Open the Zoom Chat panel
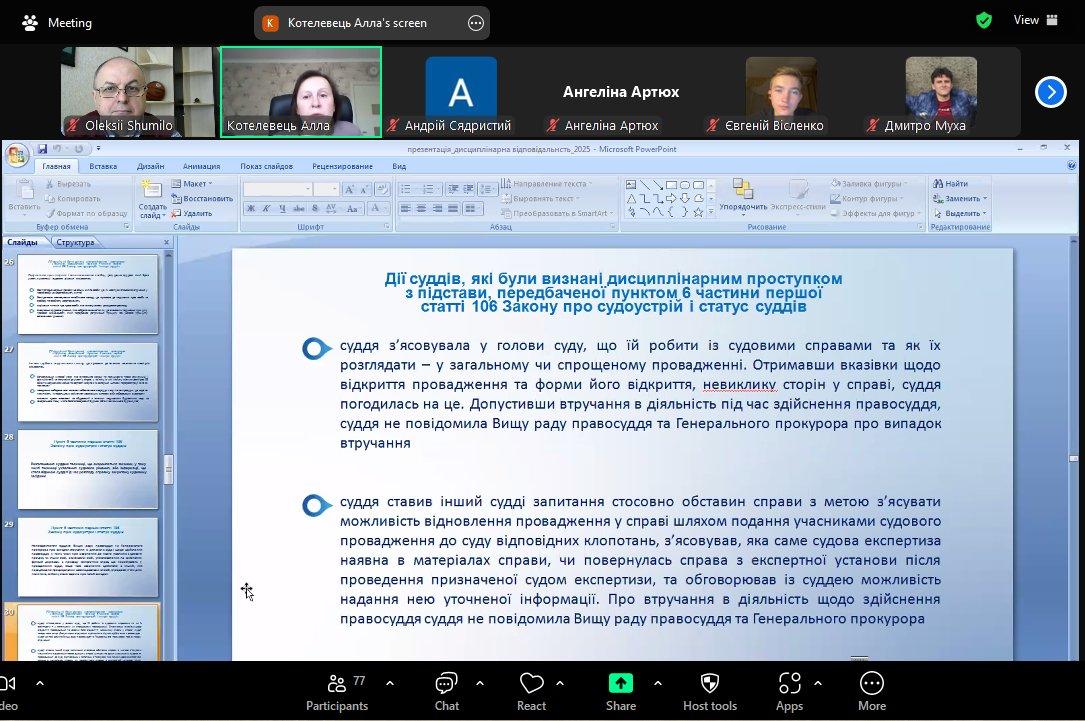The height and width of the screenshot is (721, 1085). pyautogui.click(x=446, y=691)
